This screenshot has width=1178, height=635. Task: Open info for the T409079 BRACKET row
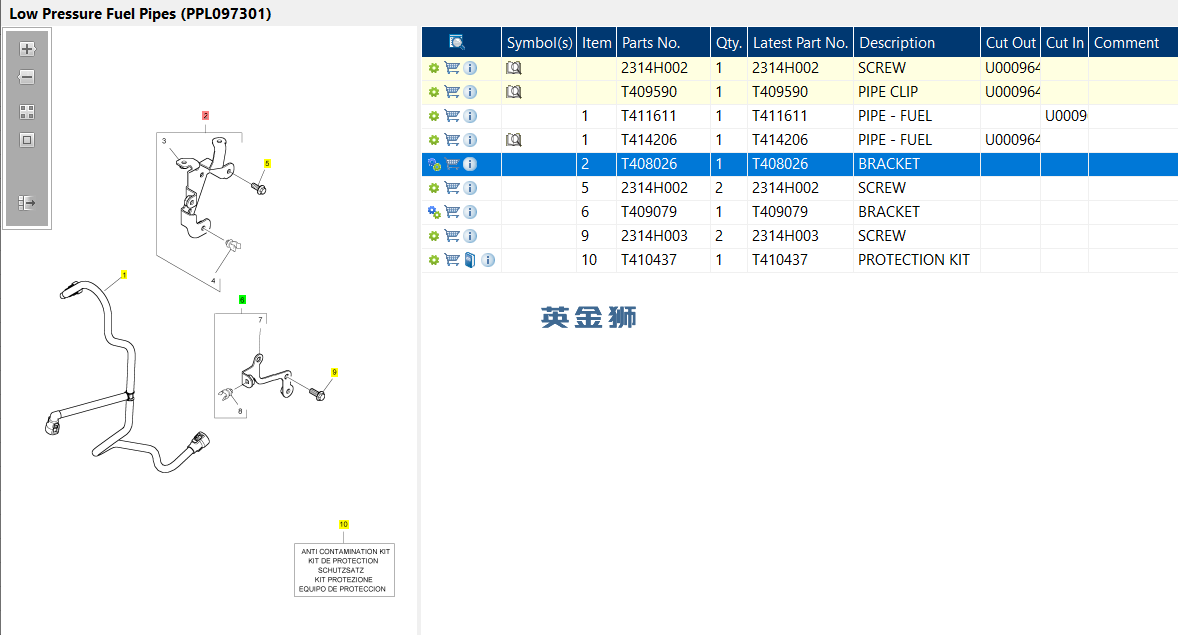(470, 212)
